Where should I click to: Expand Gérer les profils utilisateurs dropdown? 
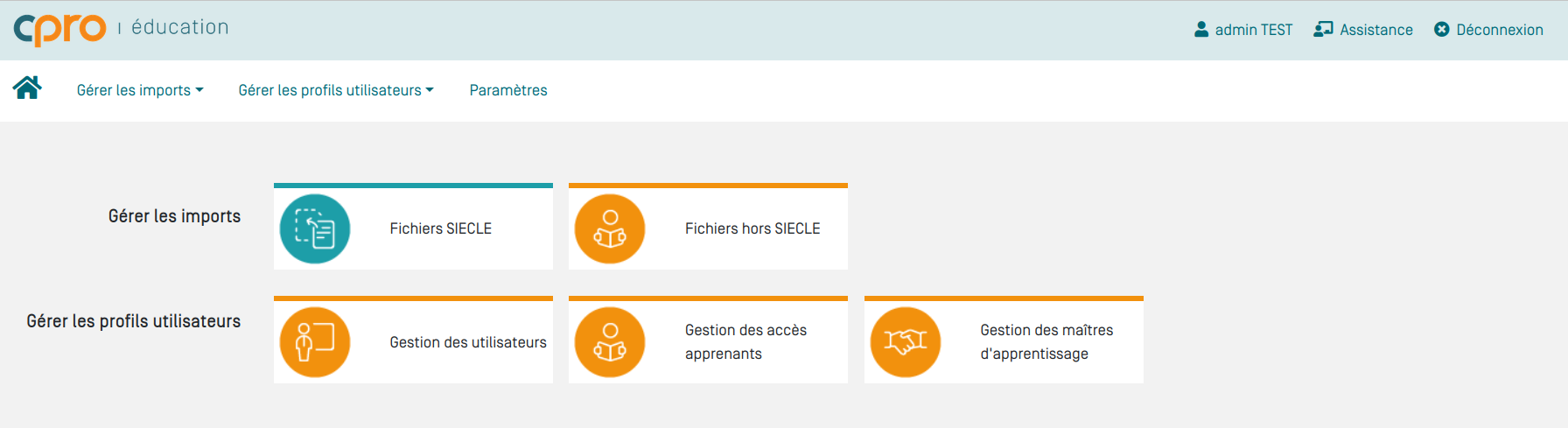pos(336,90)
